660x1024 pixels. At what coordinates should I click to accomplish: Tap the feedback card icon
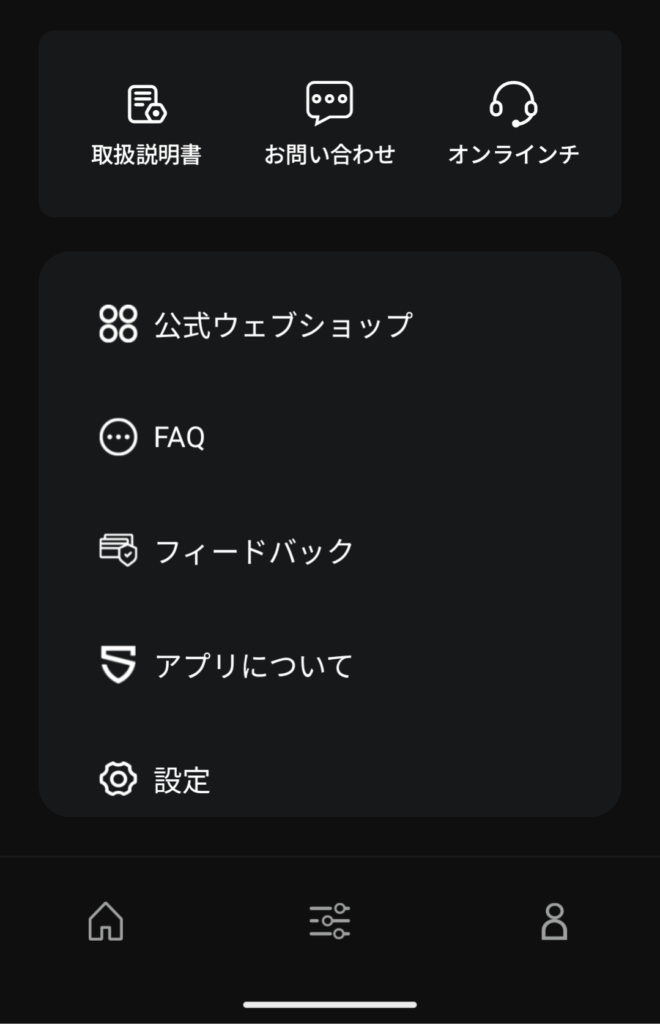[118, 551]
